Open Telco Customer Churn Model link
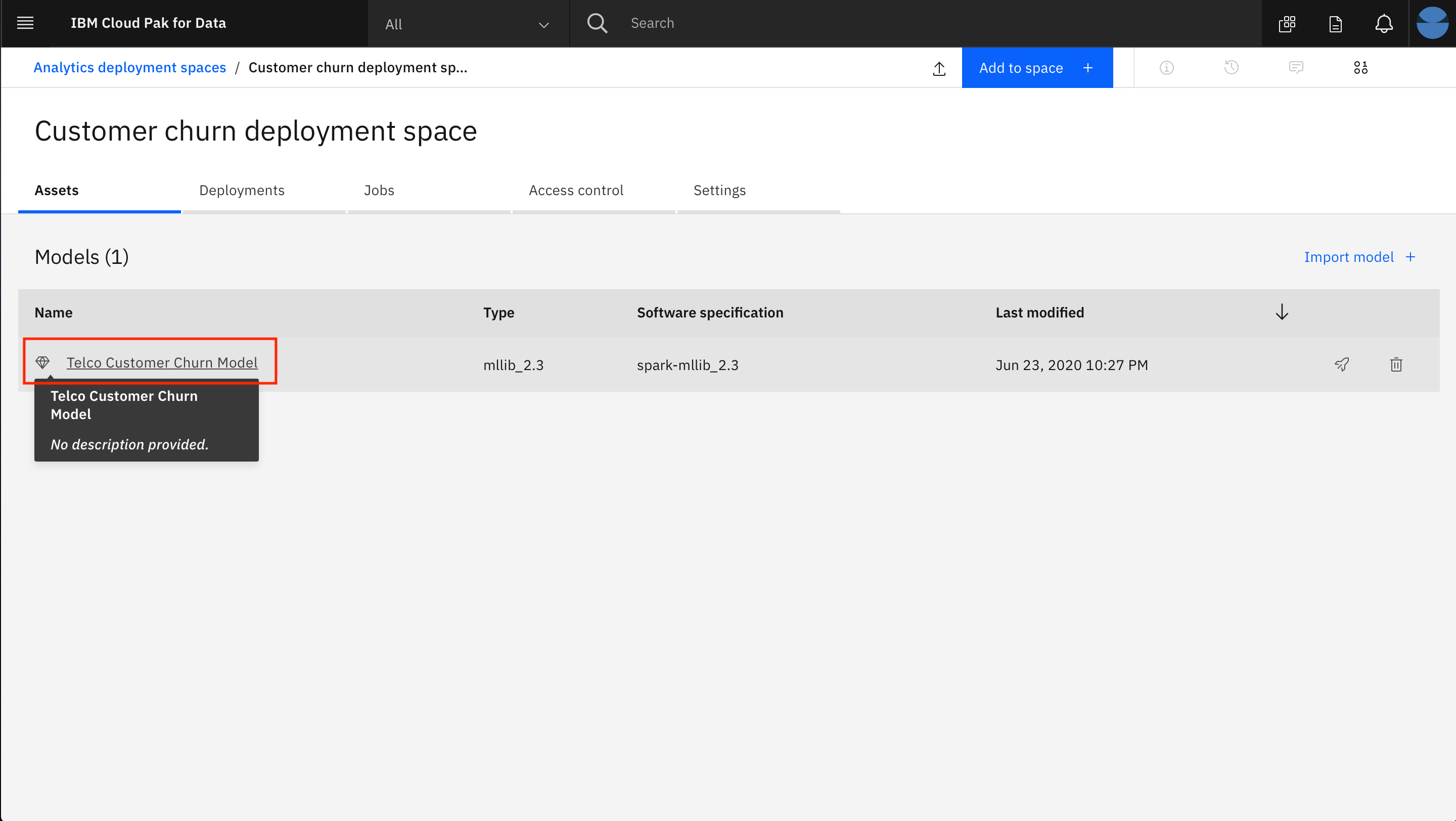 [162, 362]
